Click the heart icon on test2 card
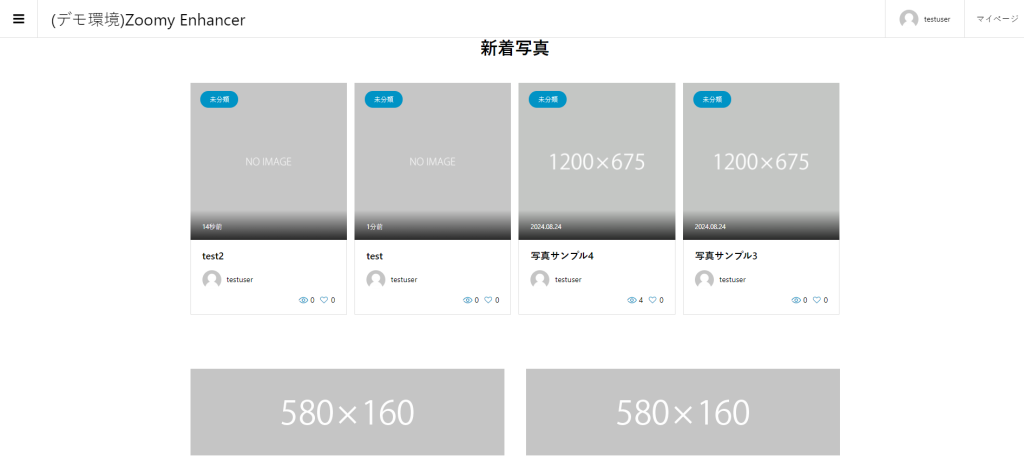Viewport: 1024px width, 463px height. [x=324, y=300]
